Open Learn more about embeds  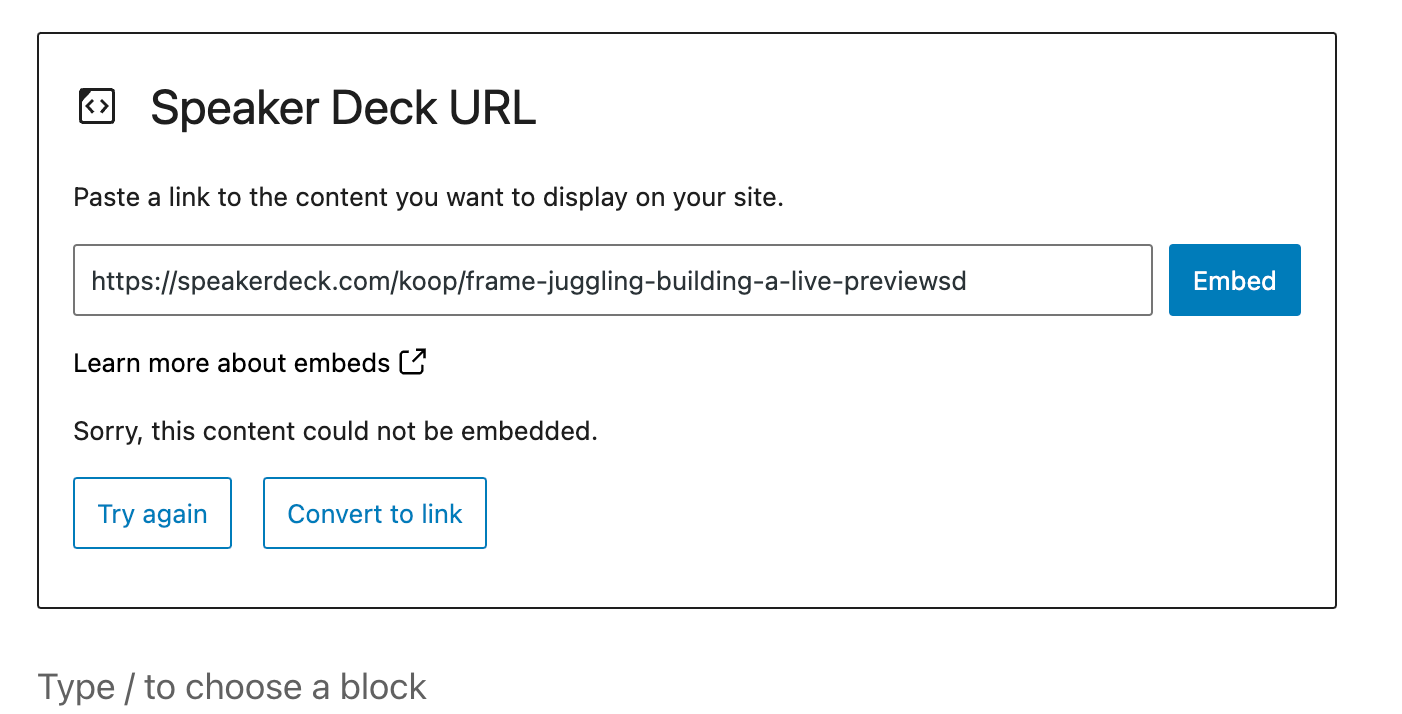[230, 362]
